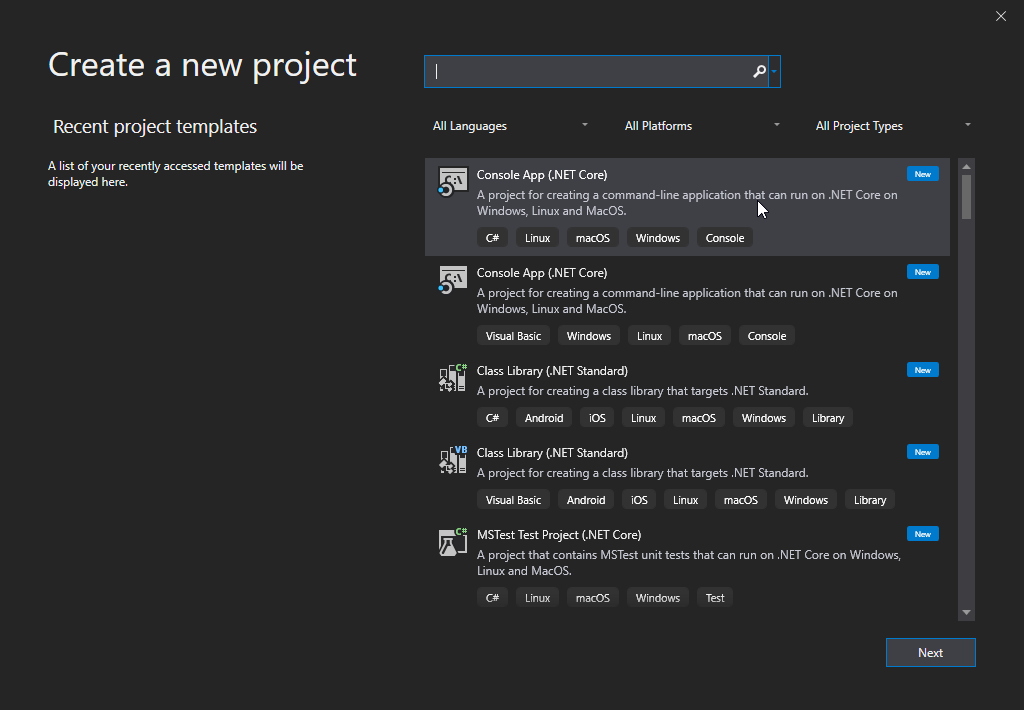Close the new project dialog
Screen dimensions: 1024x710
pos(1001,16)
